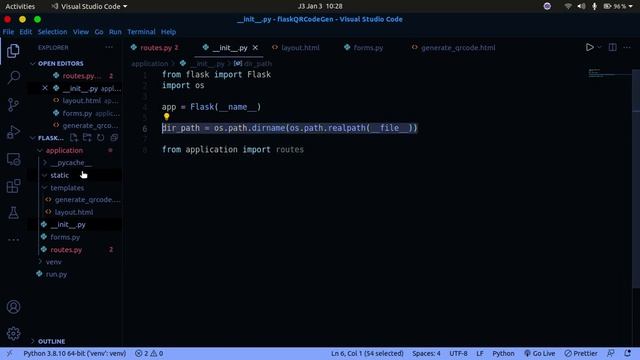Open the Edit menu

pyautogui.click(x=25, y=32)
